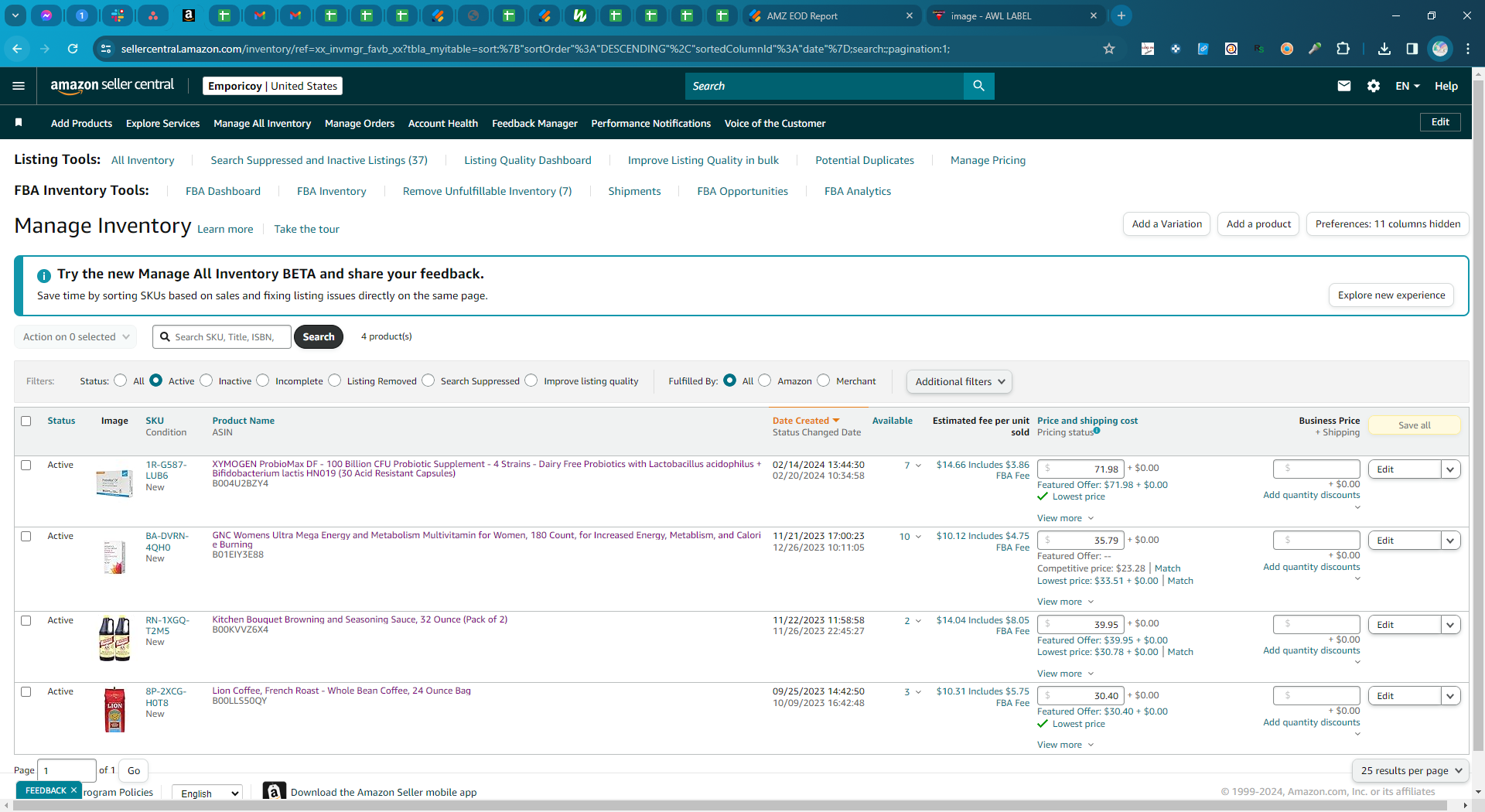Click the vertical page scrollbar

[x=1478, y=414]
